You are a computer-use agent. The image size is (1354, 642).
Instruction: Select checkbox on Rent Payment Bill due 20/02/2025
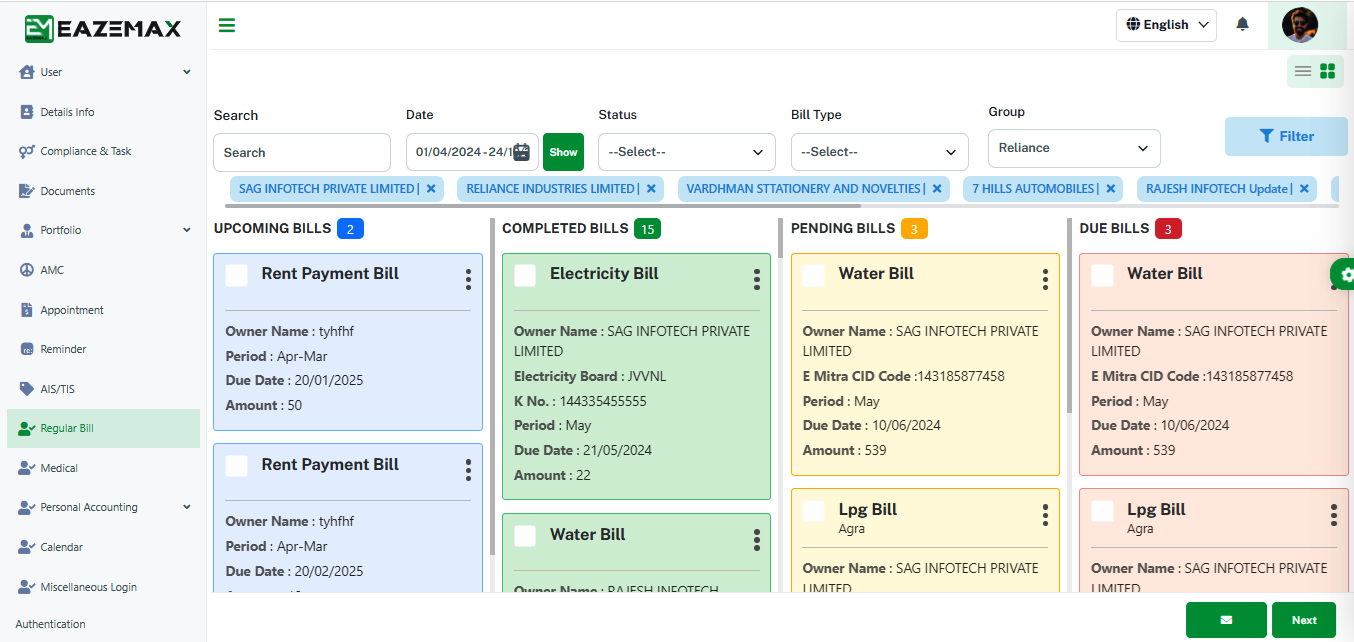click(237, 466)
